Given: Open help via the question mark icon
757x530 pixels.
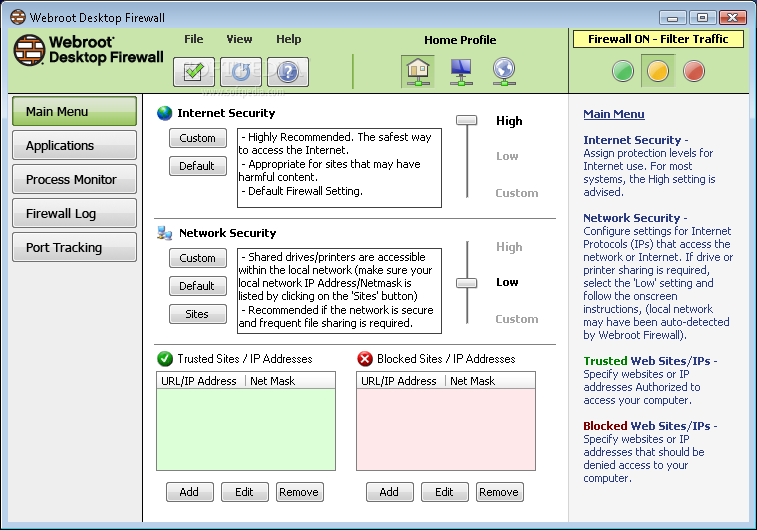Looking at the screenshot, I should pos(288,72).
